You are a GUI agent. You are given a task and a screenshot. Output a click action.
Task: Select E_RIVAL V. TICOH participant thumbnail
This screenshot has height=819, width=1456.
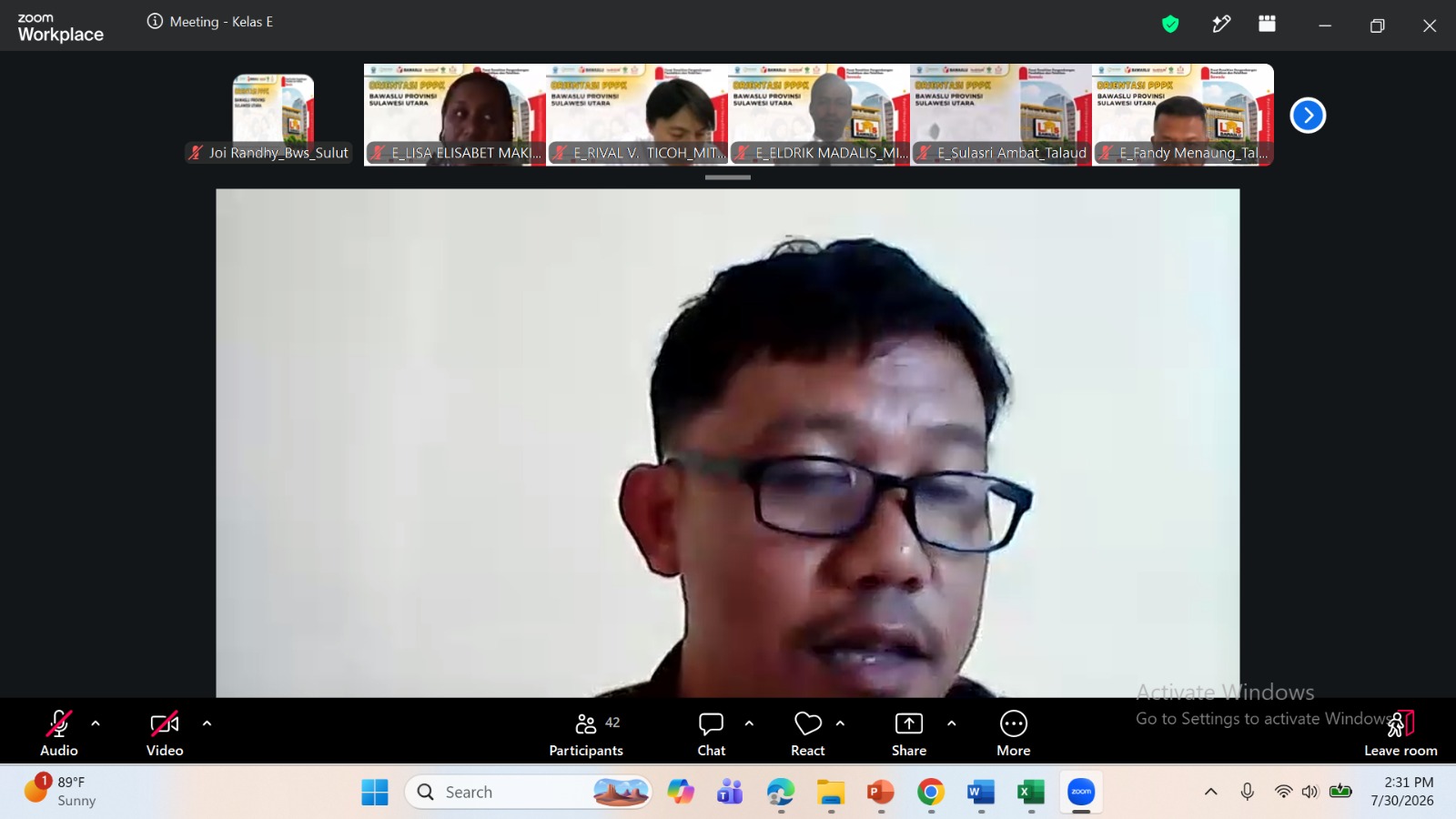(637, 115)
